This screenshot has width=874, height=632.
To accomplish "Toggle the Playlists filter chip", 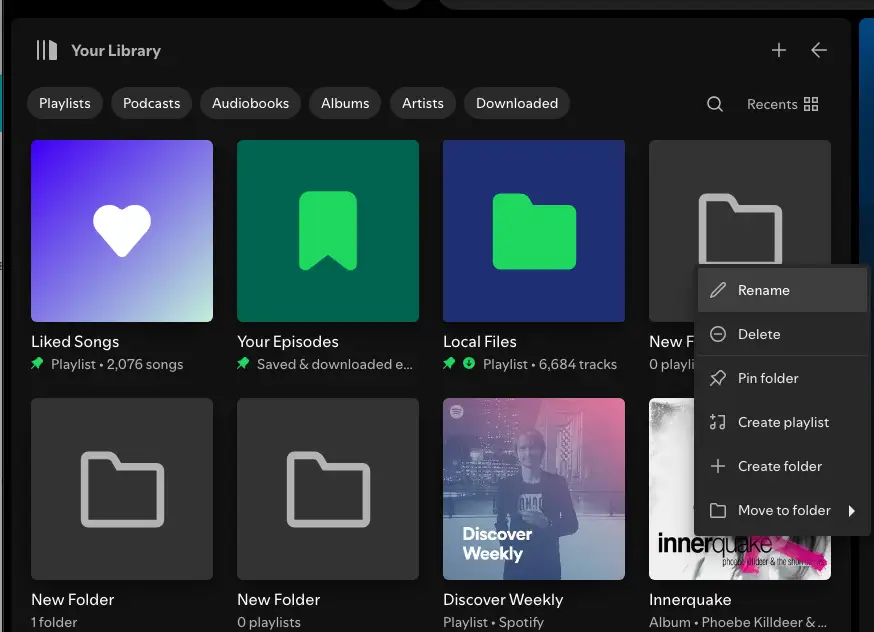I will coord(64,103).
